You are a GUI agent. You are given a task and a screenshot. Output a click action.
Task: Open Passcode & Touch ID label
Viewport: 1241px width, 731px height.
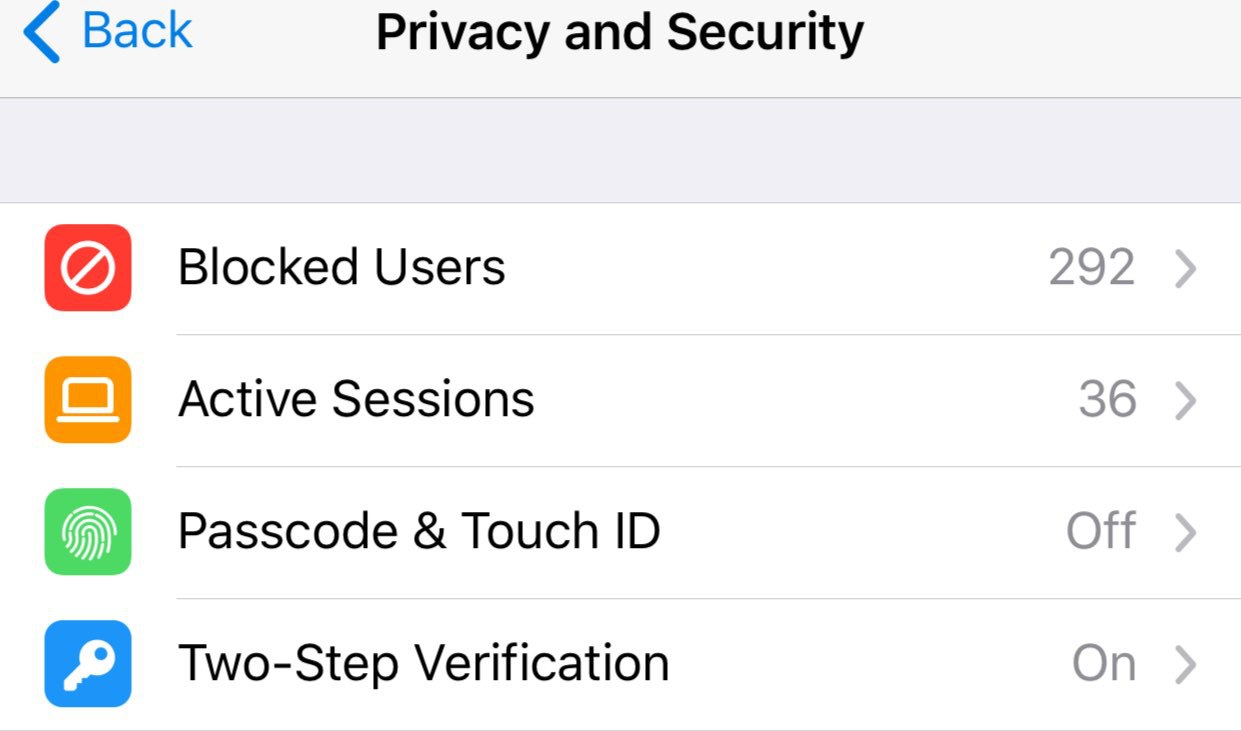click(x=419, y=532)
